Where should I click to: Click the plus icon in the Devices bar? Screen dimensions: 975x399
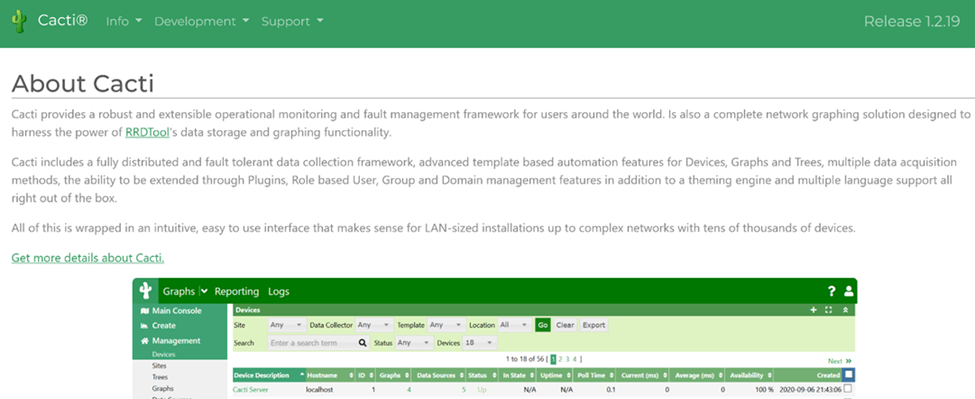(x=813, y=310)
